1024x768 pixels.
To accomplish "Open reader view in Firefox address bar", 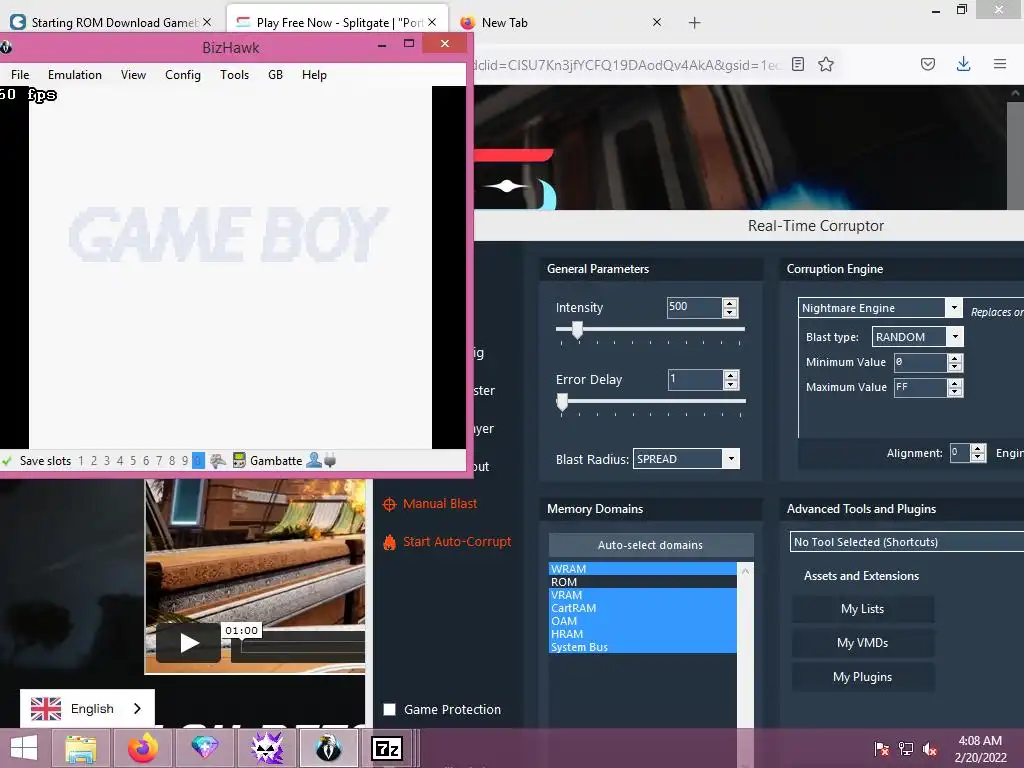I will [797, 64].
